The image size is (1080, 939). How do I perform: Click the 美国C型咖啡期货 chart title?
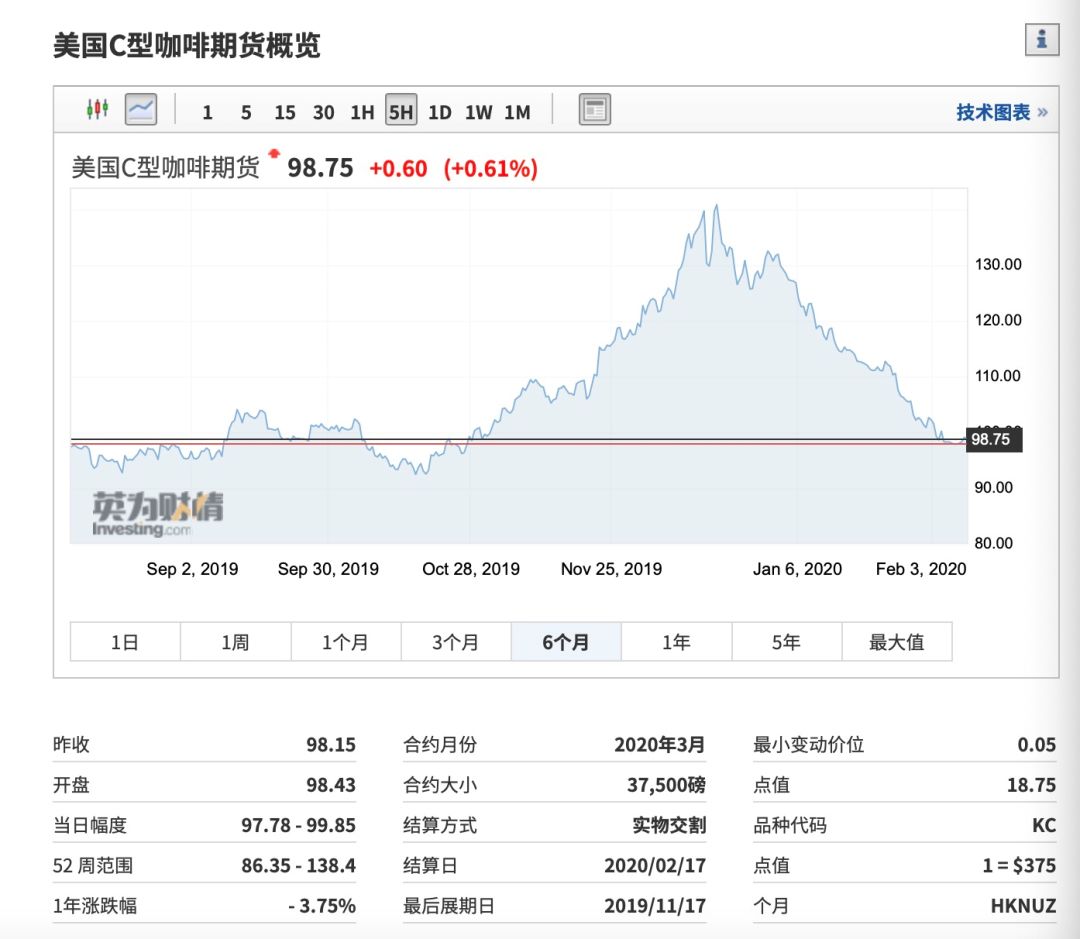pos(165,167)
